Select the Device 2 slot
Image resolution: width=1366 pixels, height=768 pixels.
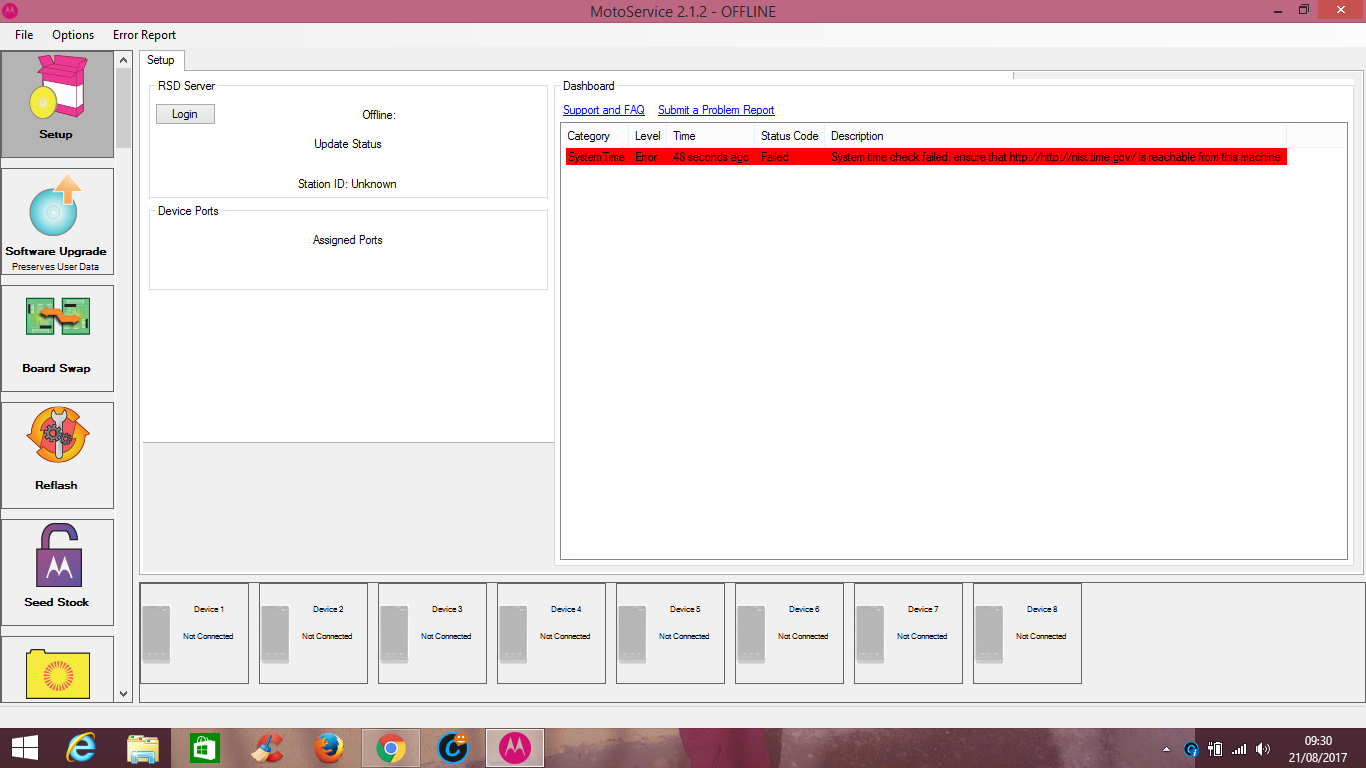pyautogui.click(x=313, y=634)
